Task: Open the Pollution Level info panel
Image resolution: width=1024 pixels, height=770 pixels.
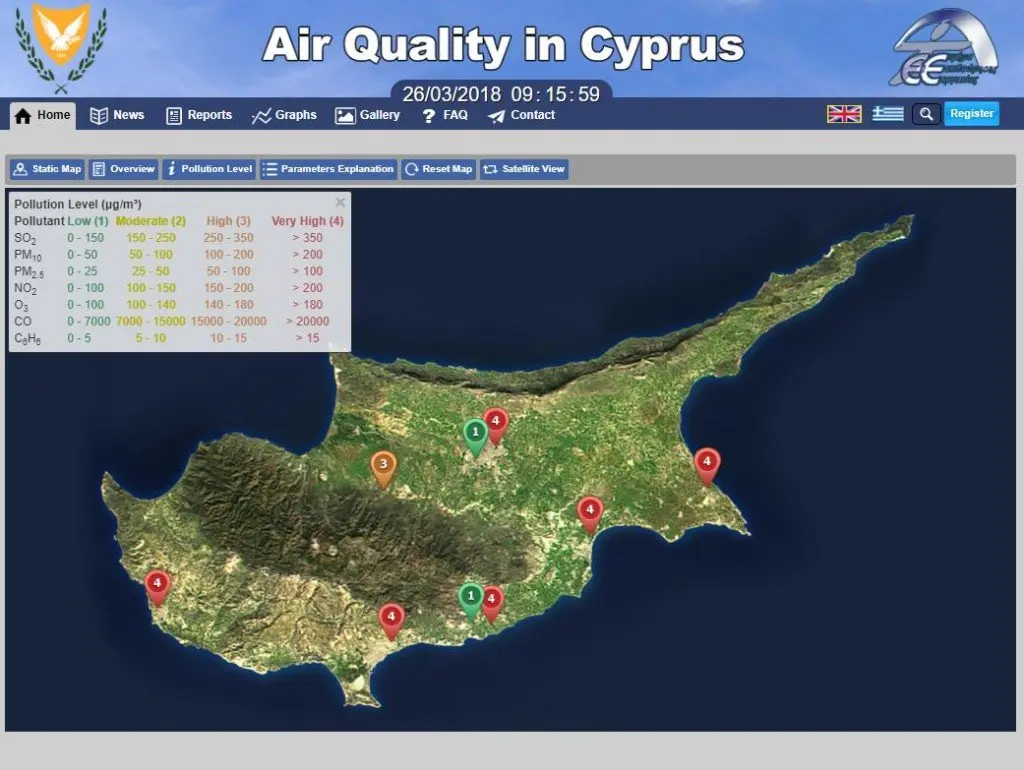Action: click(x=208, y=169)
